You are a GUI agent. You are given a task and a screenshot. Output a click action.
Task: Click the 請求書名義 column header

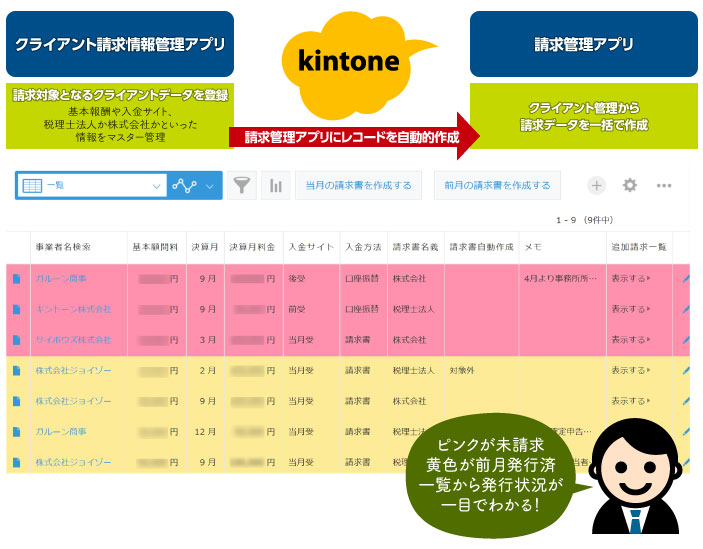pyautogui.click(x=415, y=247)
